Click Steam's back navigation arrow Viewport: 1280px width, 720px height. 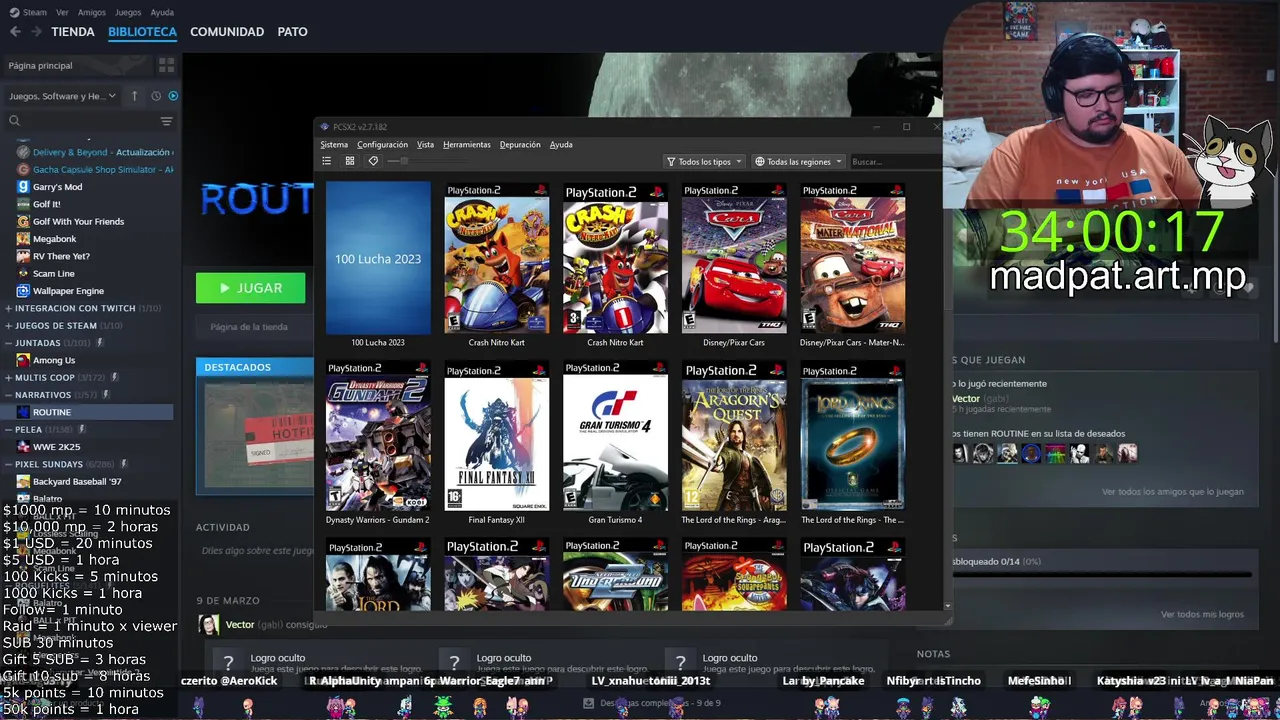pos(14,31)
